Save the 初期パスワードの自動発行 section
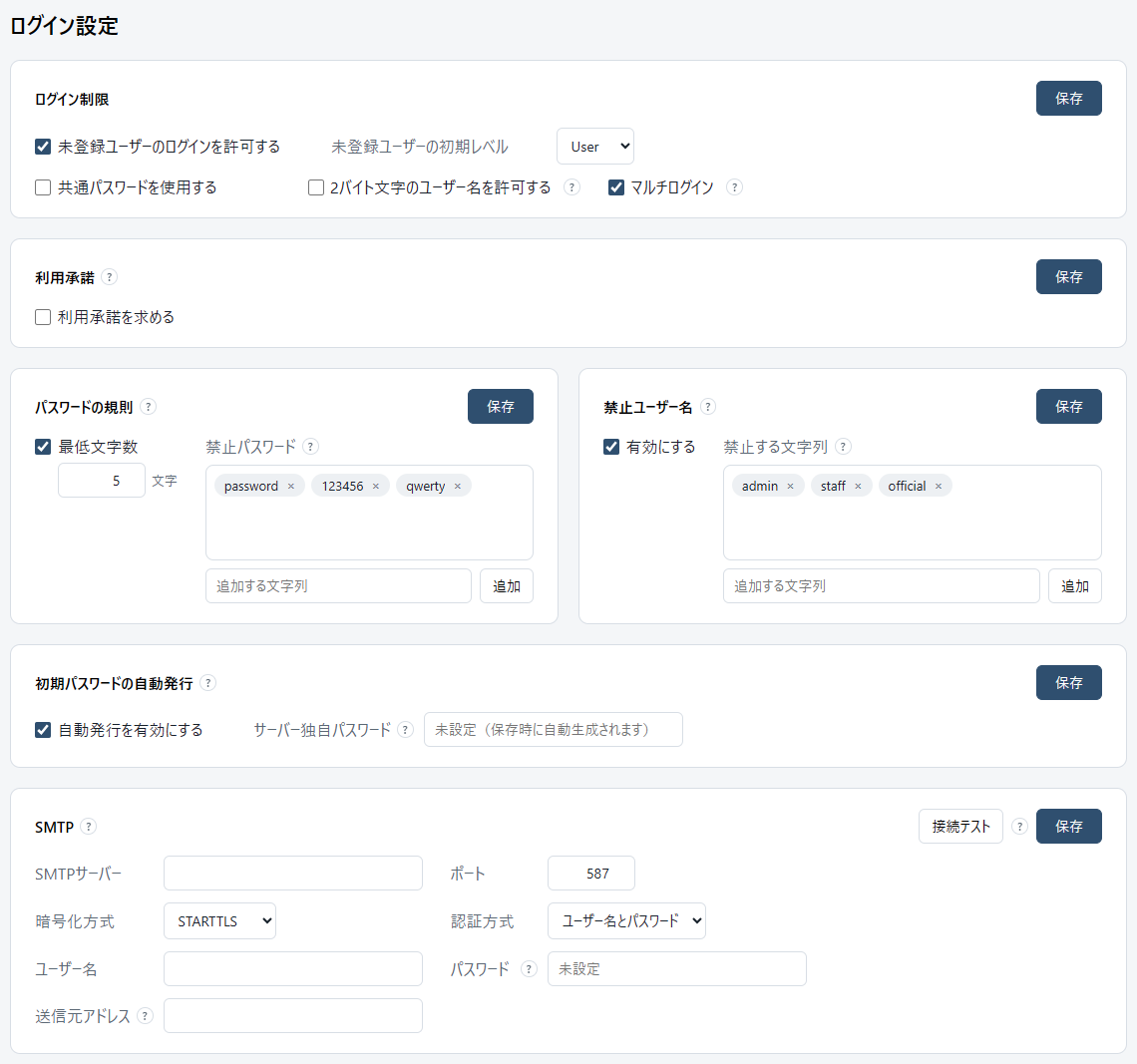The image size is (1137, 1064). 1069,683
